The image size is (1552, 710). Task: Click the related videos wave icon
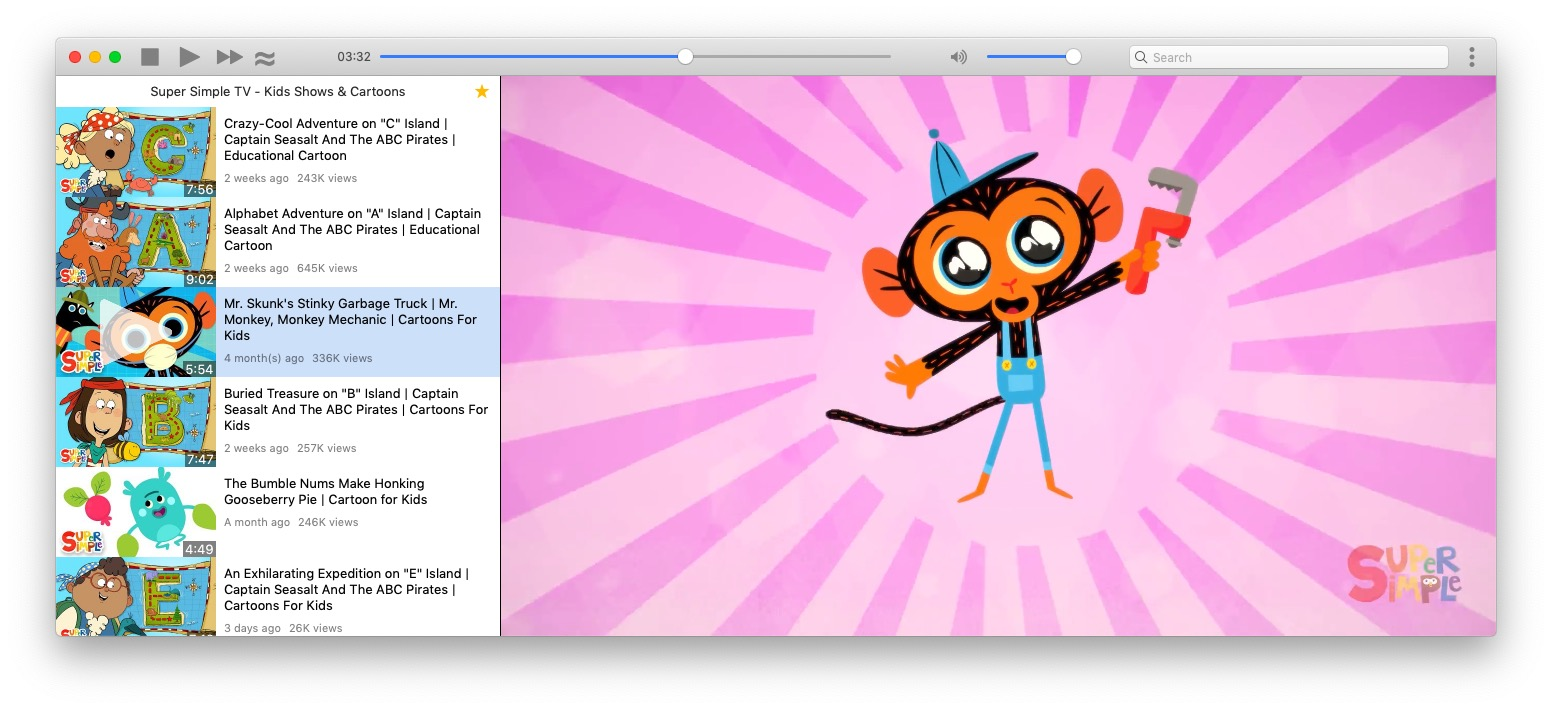click(265, 58)
